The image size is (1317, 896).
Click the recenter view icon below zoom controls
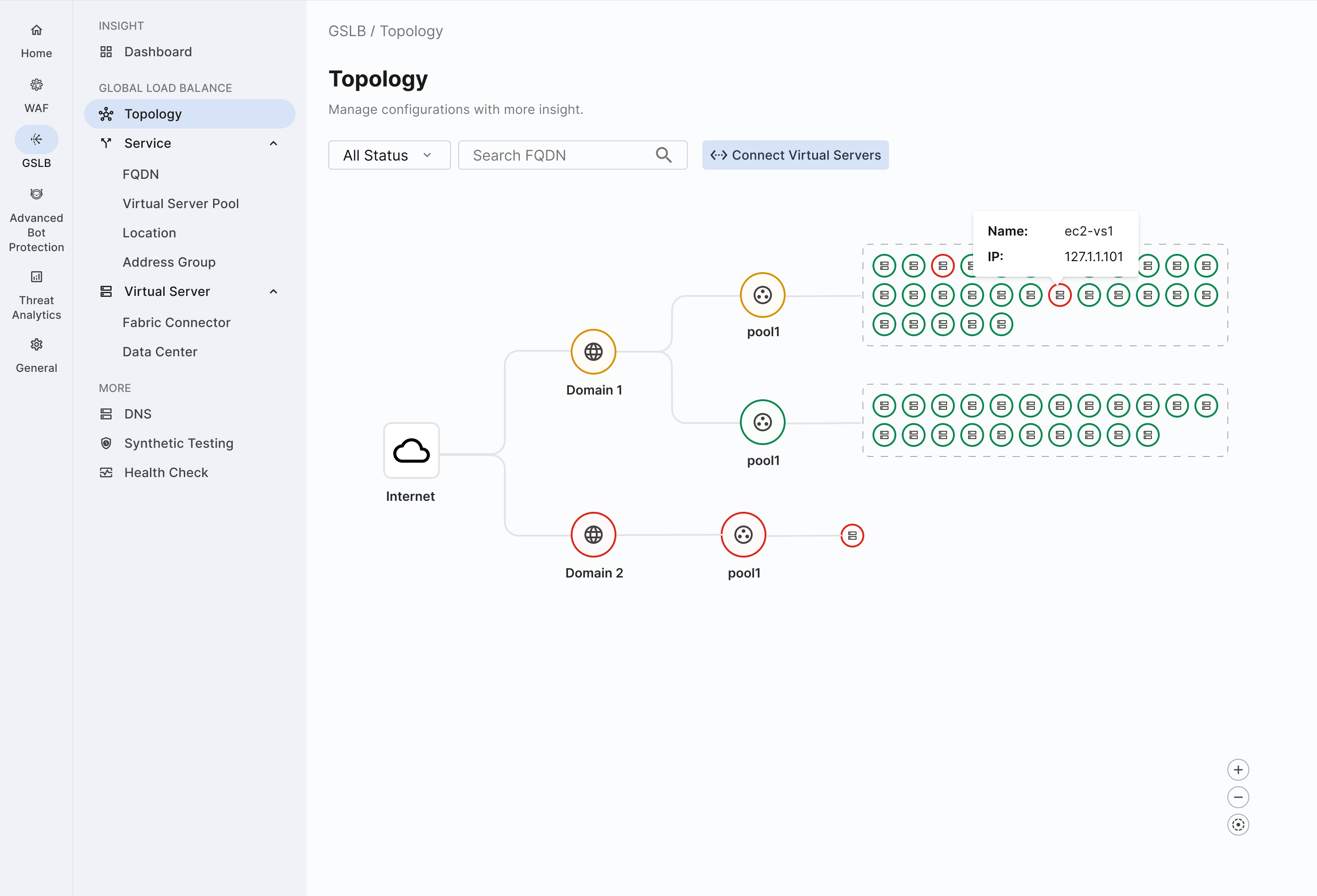point(1239,825)
